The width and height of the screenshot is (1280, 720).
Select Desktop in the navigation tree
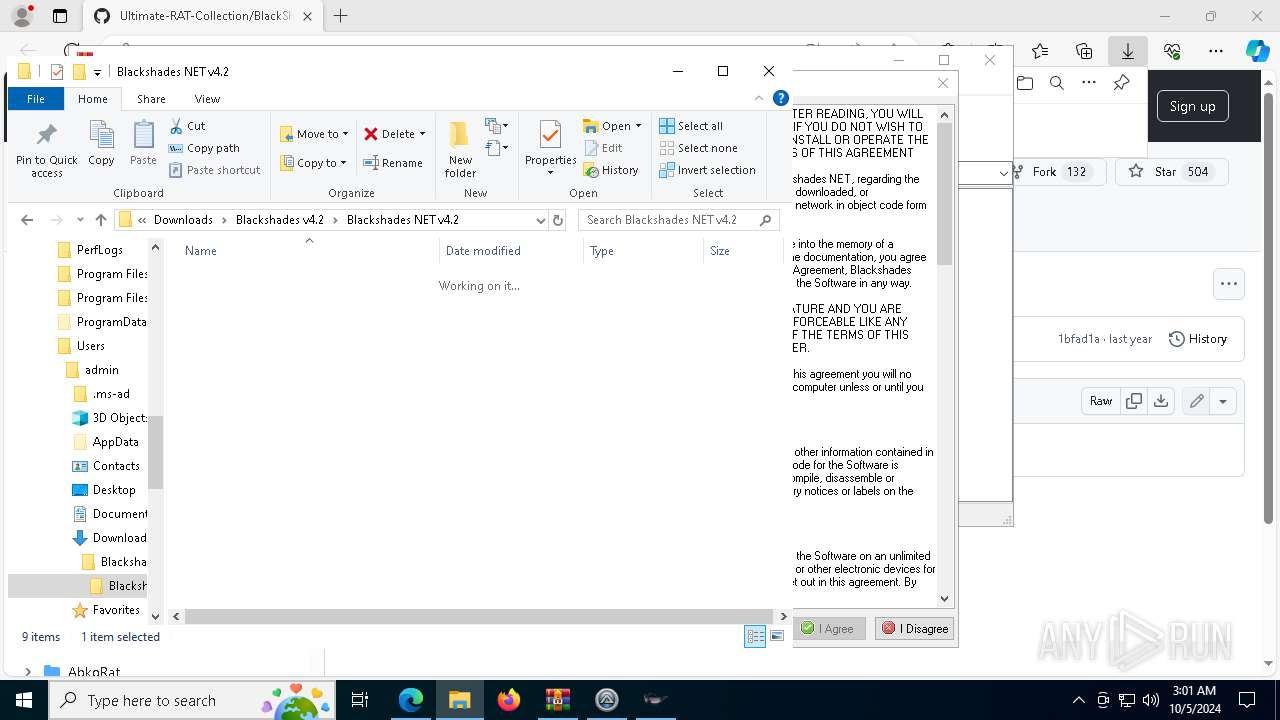(x=105, y=490)
